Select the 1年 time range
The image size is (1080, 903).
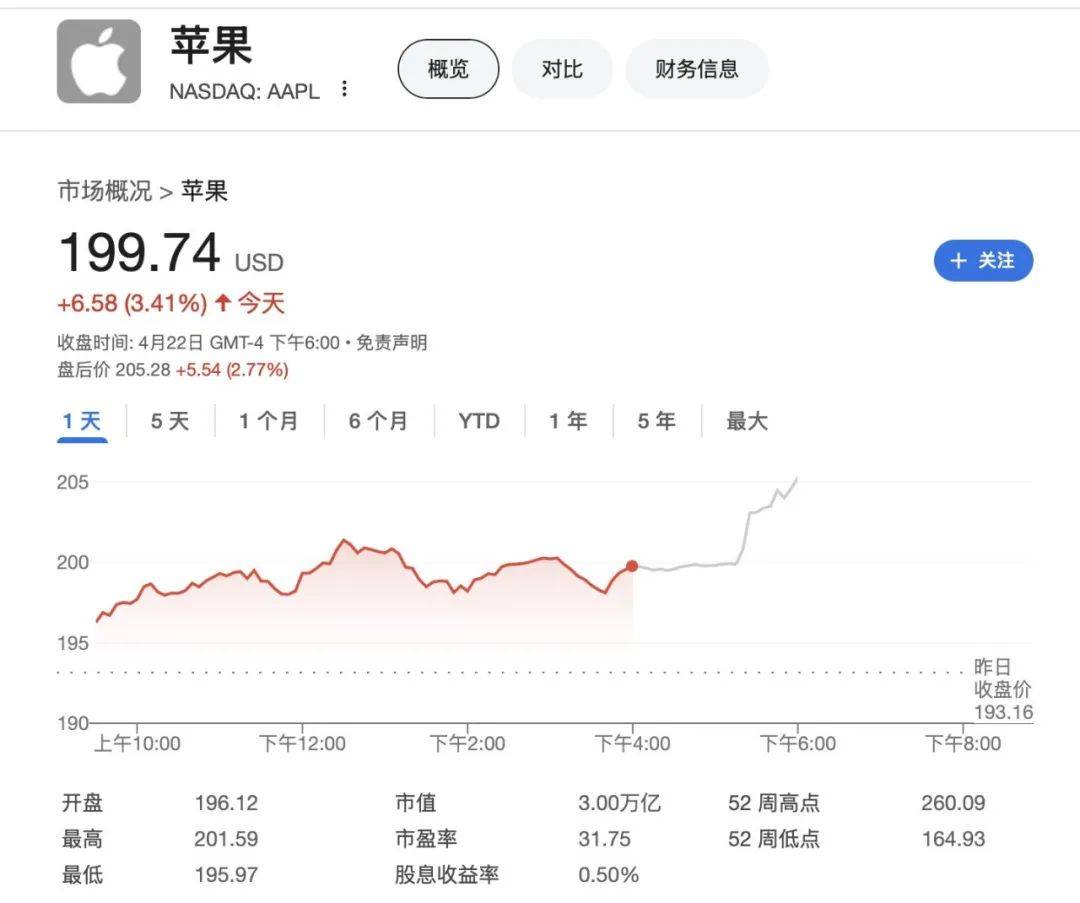coord(566,421)
